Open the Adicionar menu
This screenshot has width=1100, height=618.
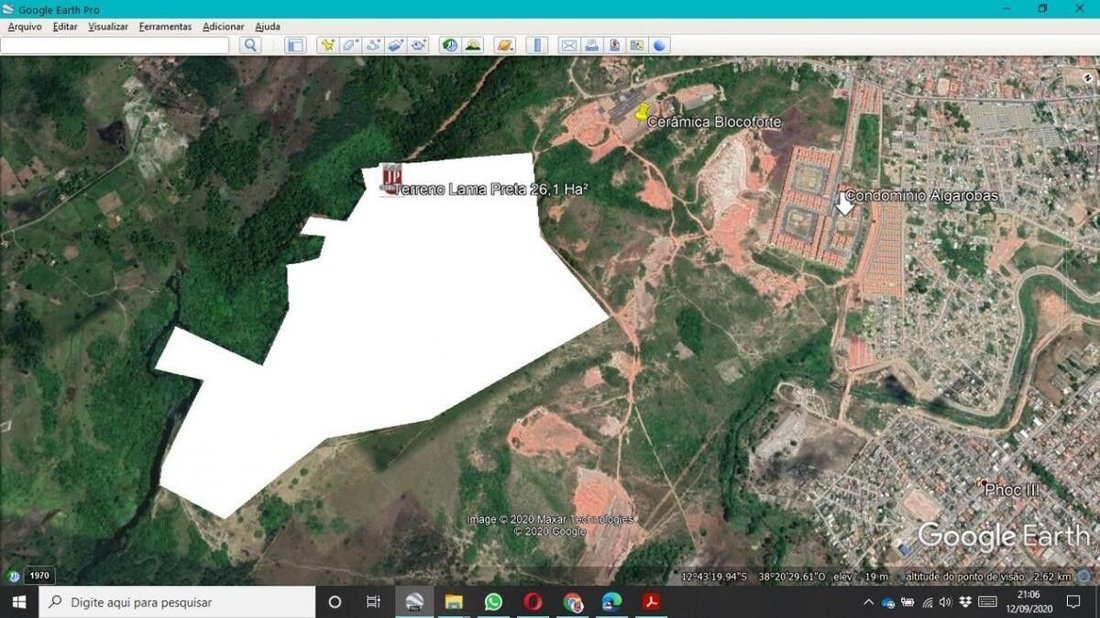pyautogui.click(x=223, y=27)
